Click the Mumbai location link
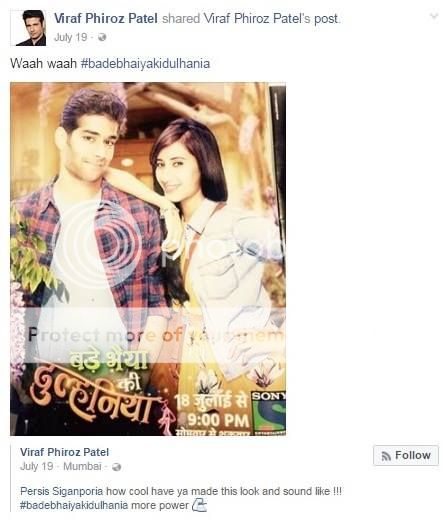Viewport: 443px width, 520px height. [x=82, y=466]
